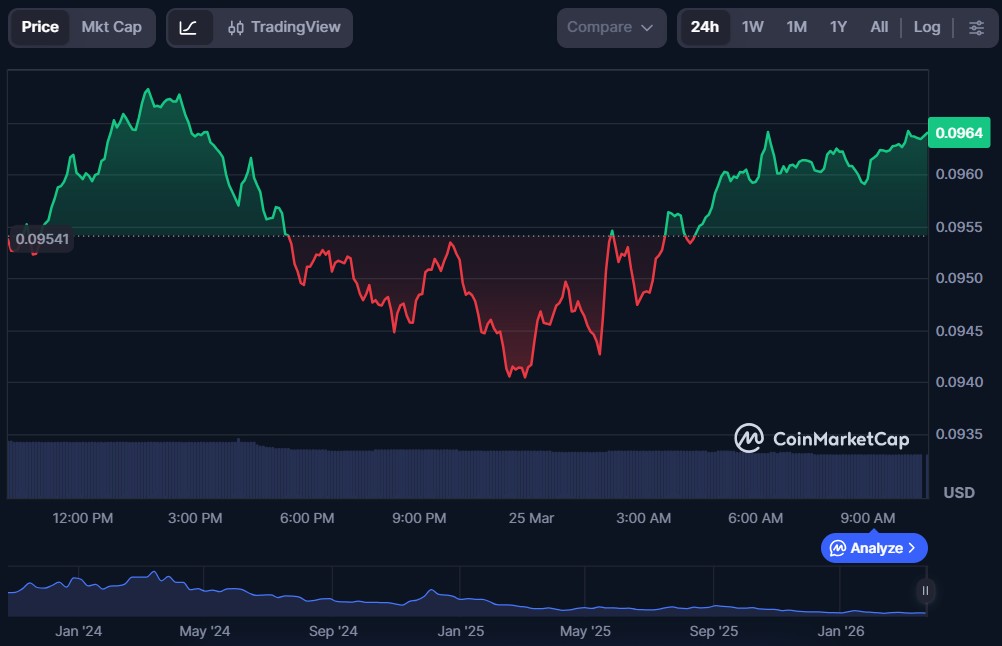
Task: Open chart settings sliders icon
Action: pos(976,27)
